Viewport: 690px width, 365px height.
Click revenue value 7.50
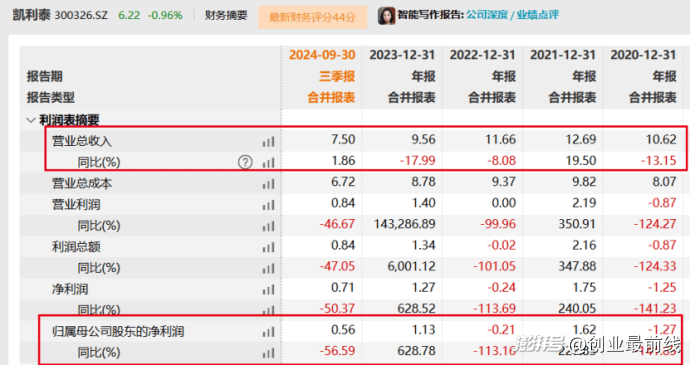click(x=343, y=140)
